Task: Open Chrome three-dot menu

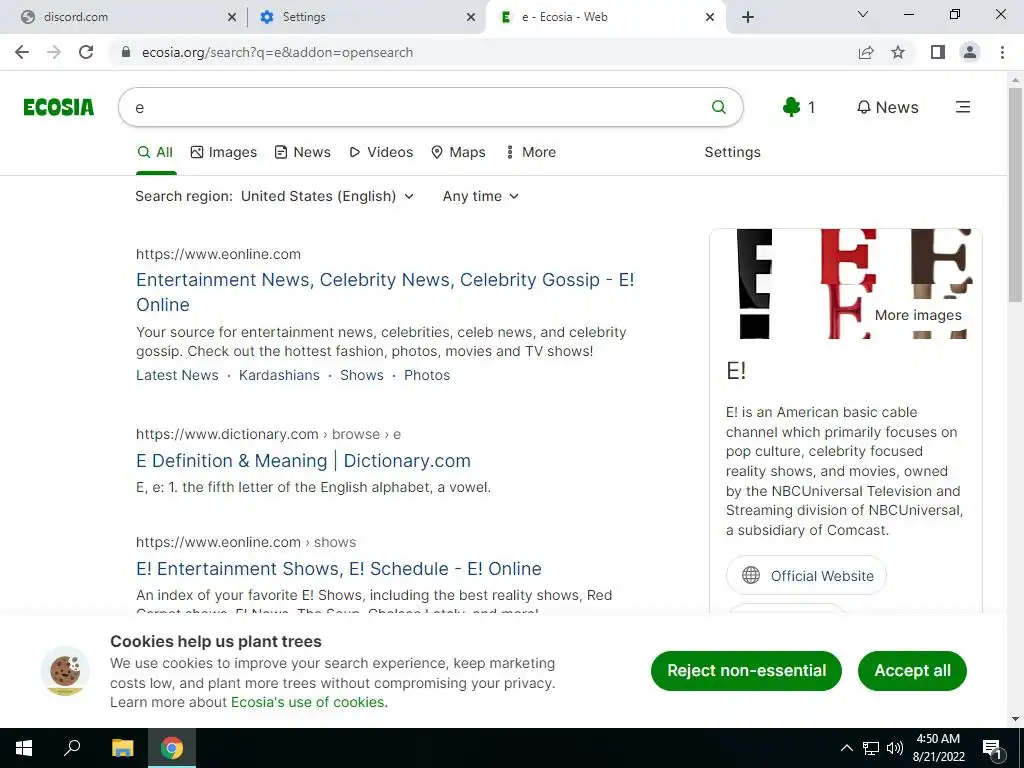Action: [1002, 52]
